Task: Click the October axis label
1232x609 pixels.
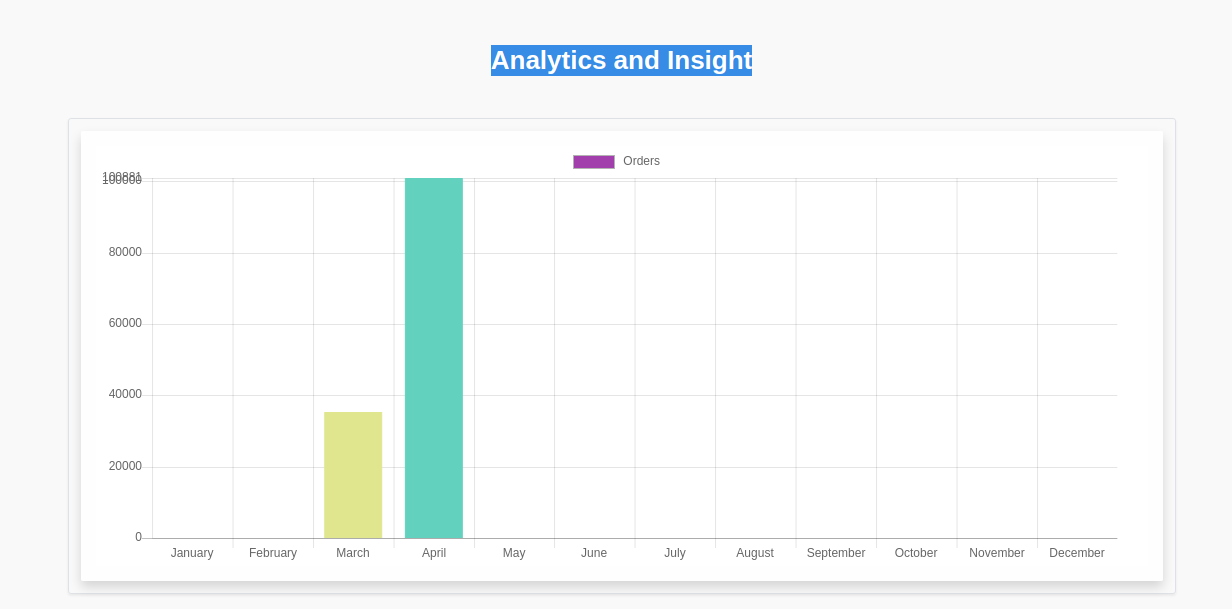Action: (x=916, y=553)
